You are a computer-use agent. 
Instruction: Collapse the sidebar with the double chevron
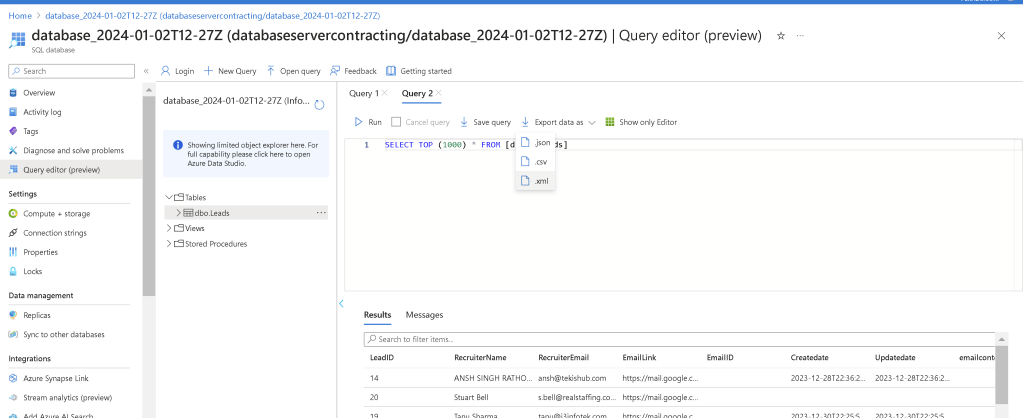(x=146, y=71)
